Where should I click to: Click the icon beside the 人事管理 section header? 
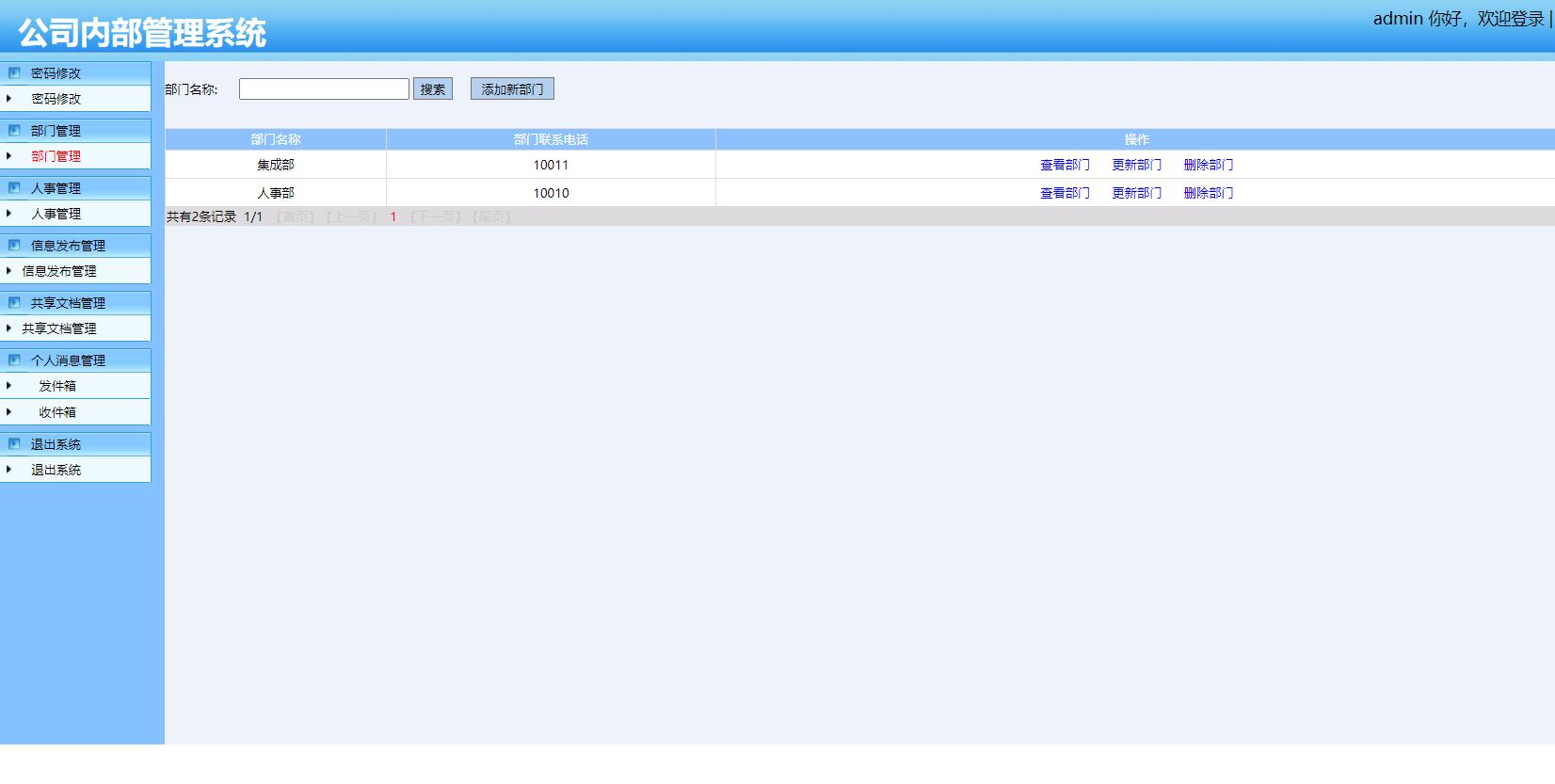(x=14, y=187)
